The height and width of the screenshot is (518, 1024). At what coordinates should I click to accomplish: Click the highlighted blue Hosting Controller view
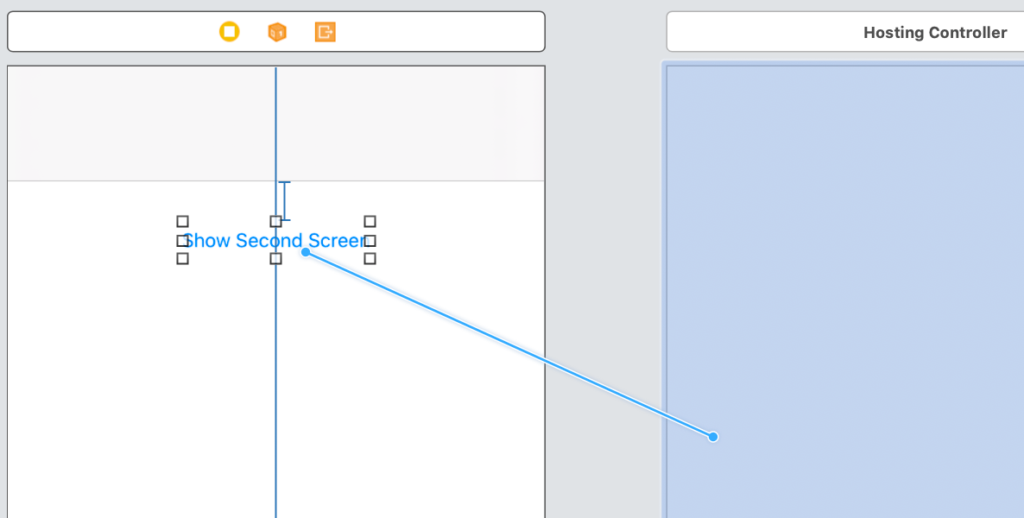[x=850, y=250]
